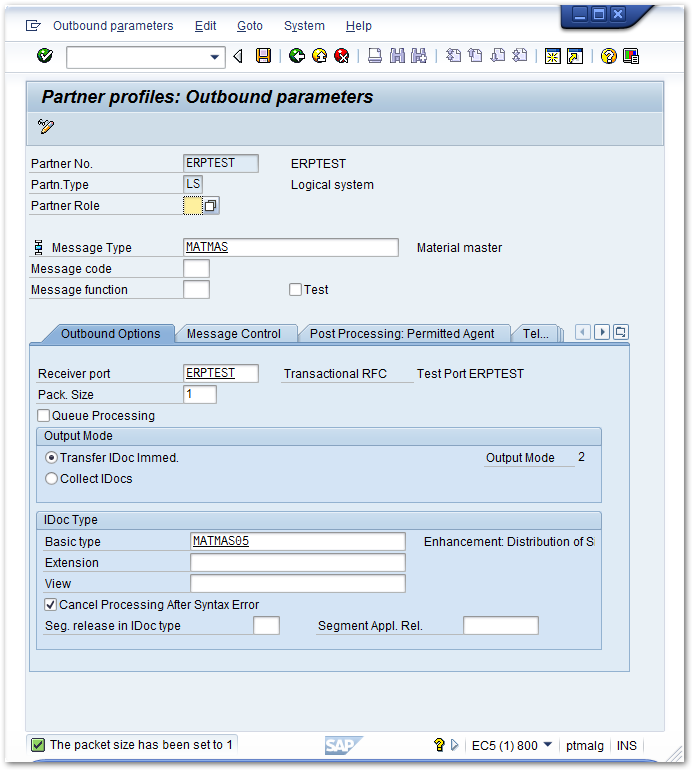Open the command field dropdown arrow

214,57
